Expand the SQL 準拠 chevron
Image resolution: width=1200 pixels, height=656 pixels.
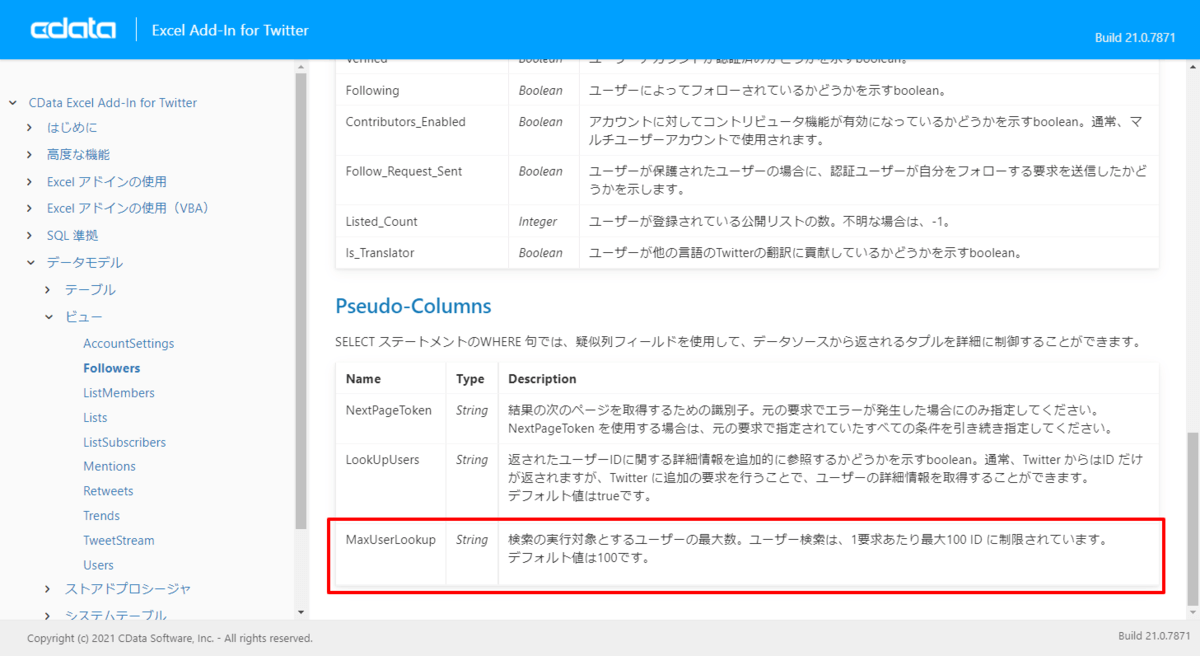coord(30,236)
